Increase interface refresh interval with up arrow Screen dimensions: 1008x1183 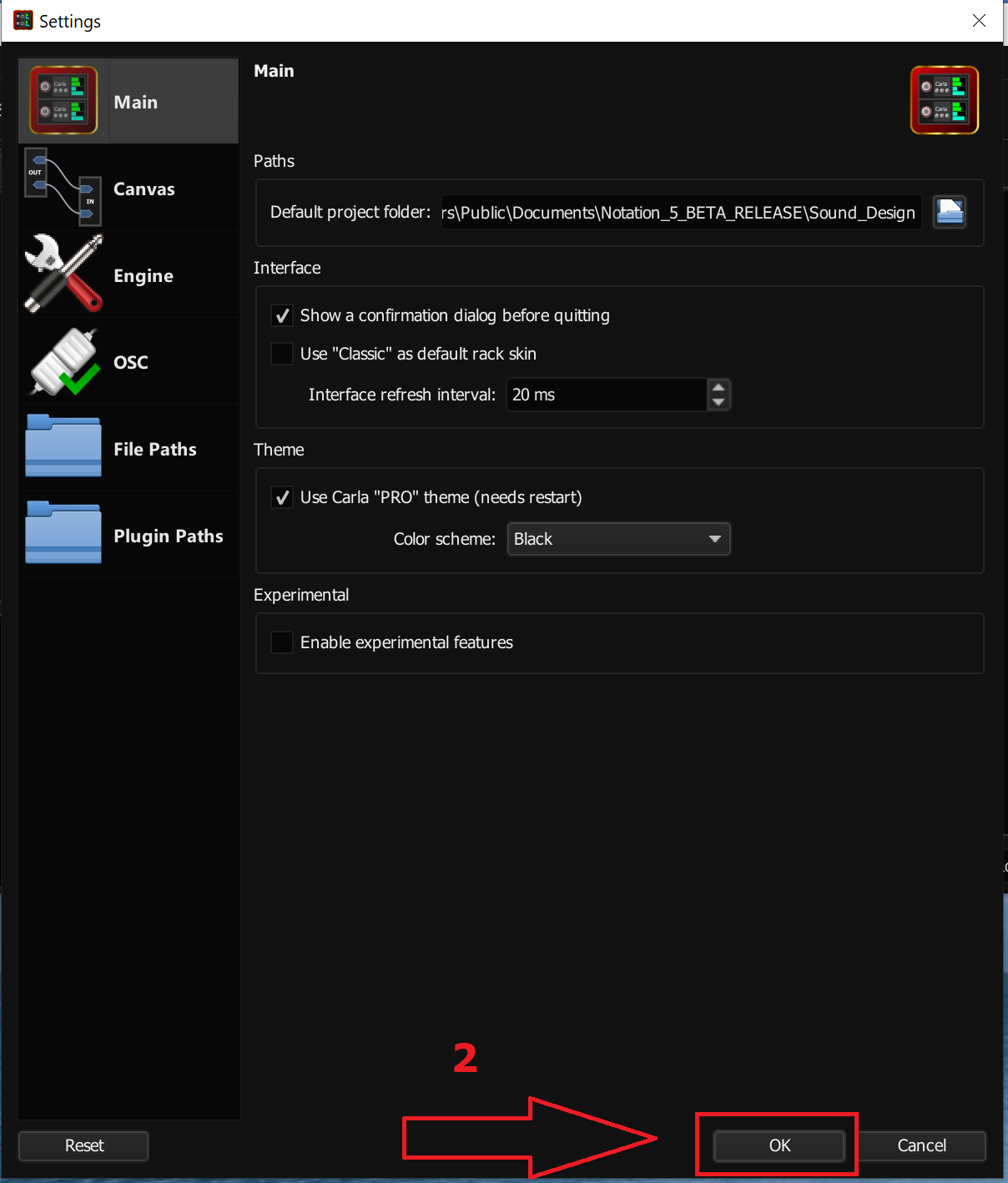718,387
